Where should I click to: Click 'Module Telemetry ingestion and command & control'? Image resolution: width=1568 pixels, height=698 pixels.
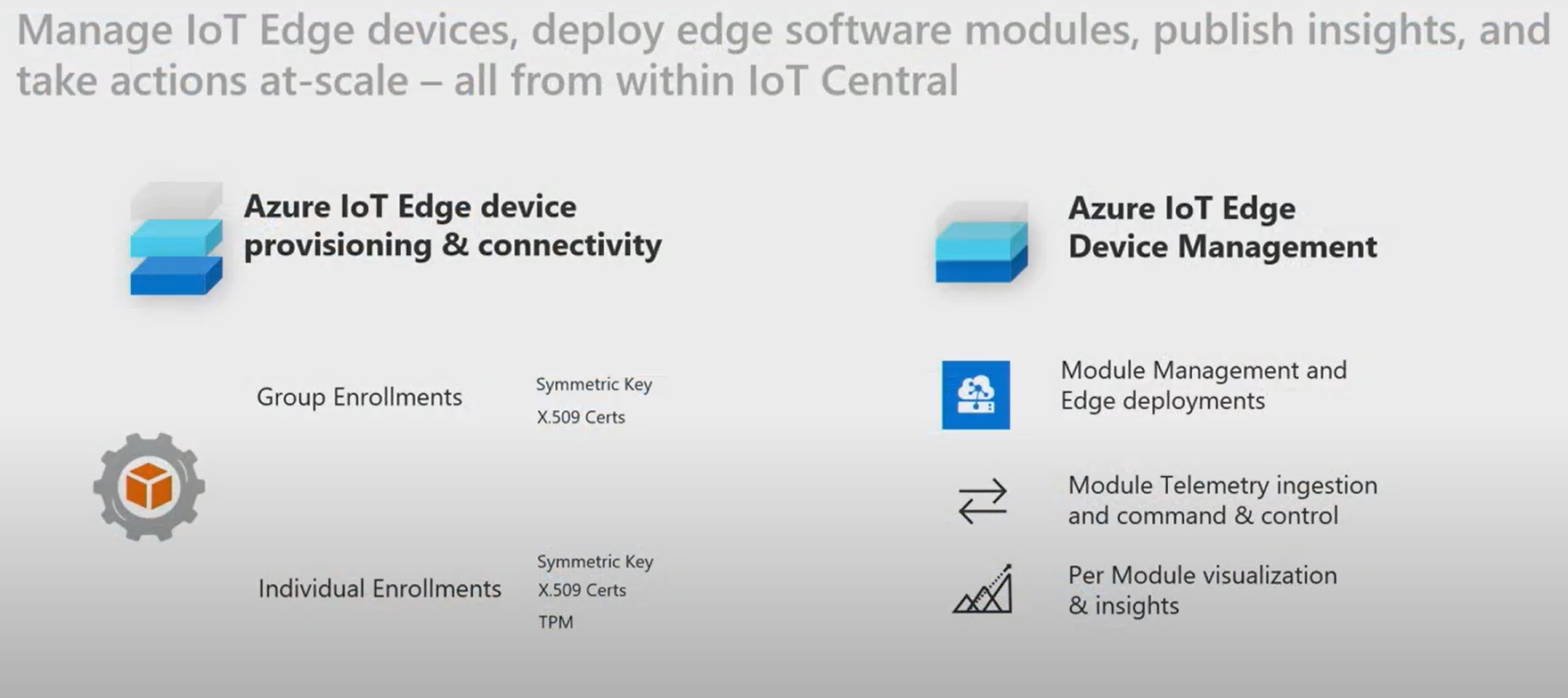[x=1222, y=500]
